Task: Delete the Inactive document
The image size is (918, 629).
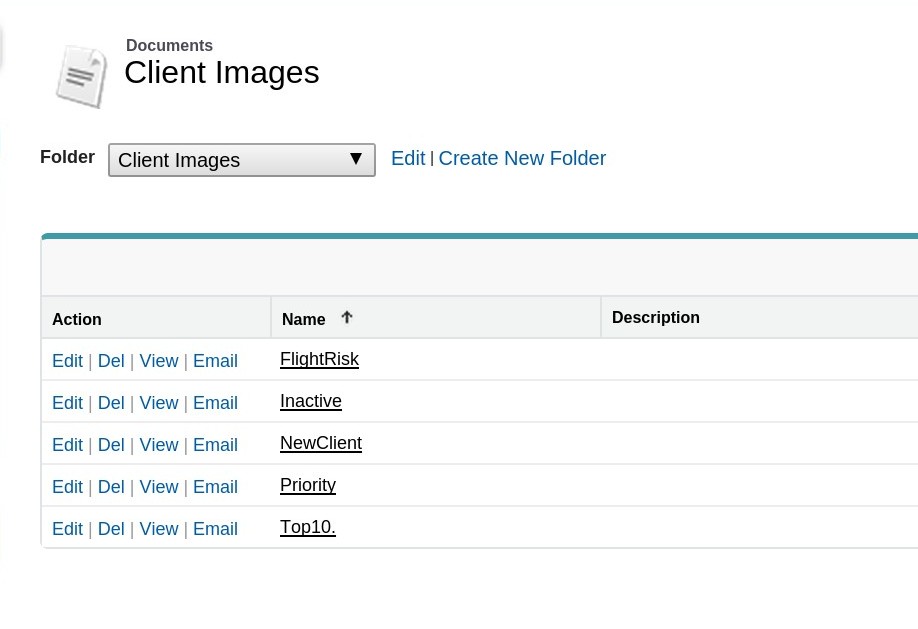Action: point(111,403)
